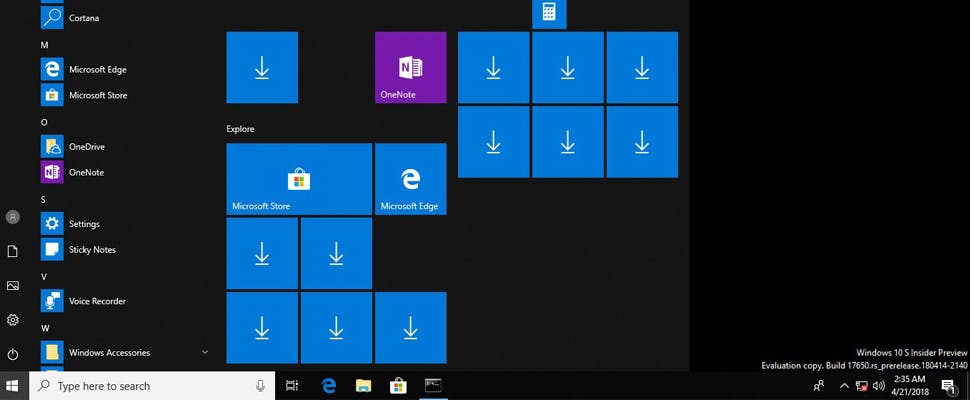Open the Action Center notification icon

(x=948, y=386)
